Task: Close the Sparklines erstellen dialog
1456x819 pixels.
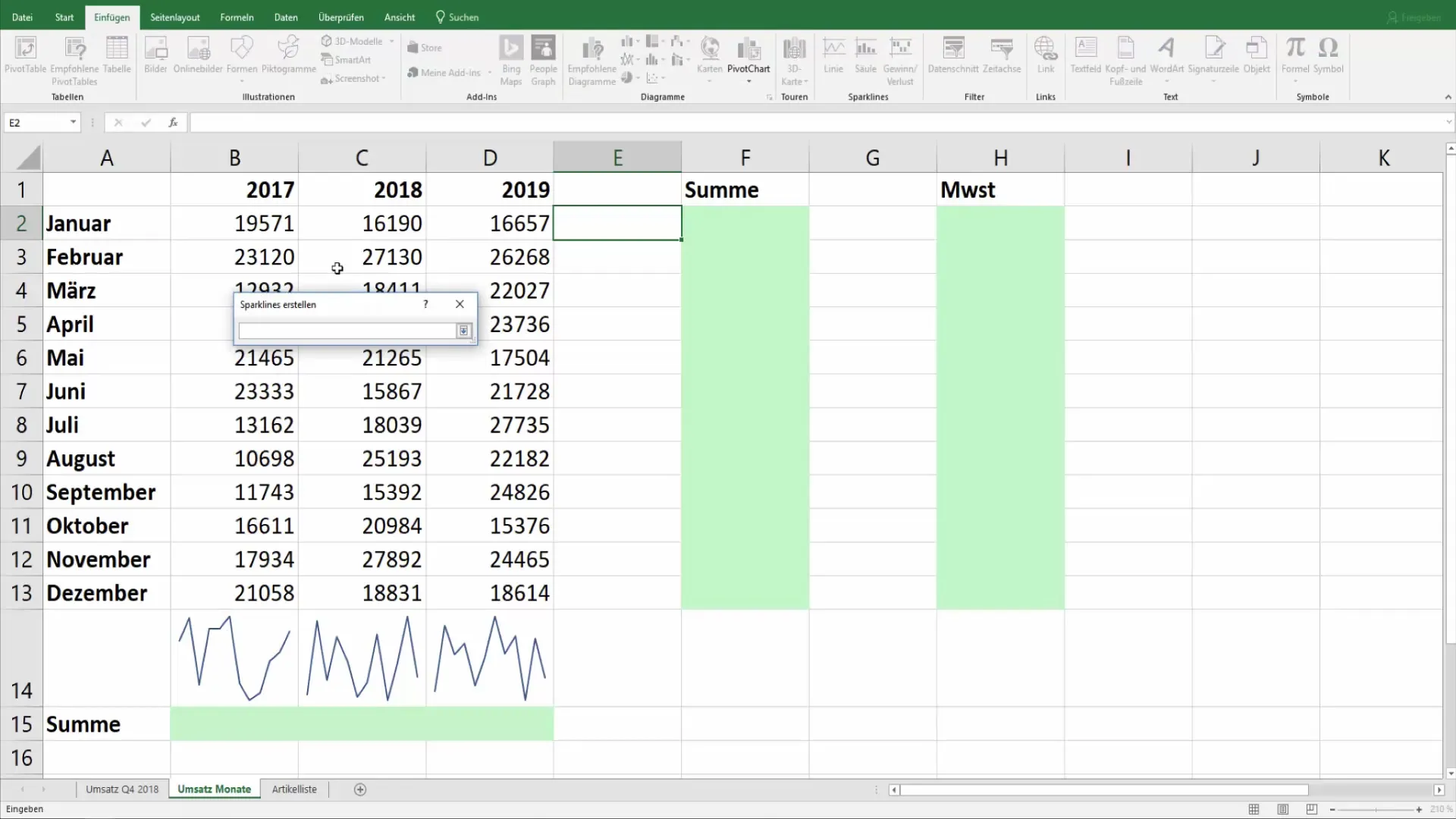Action: point(460,304)
